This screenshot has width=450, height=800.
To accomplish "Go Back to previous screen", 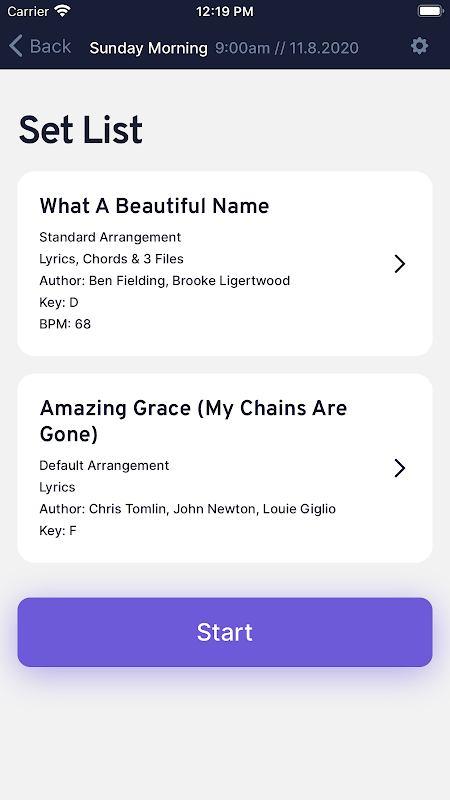I will click(x=40, y=46).
